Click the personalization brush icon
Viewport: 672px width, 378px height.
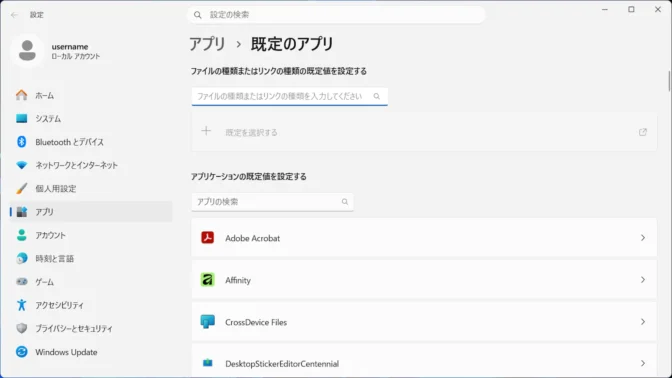tap(21, 189)
